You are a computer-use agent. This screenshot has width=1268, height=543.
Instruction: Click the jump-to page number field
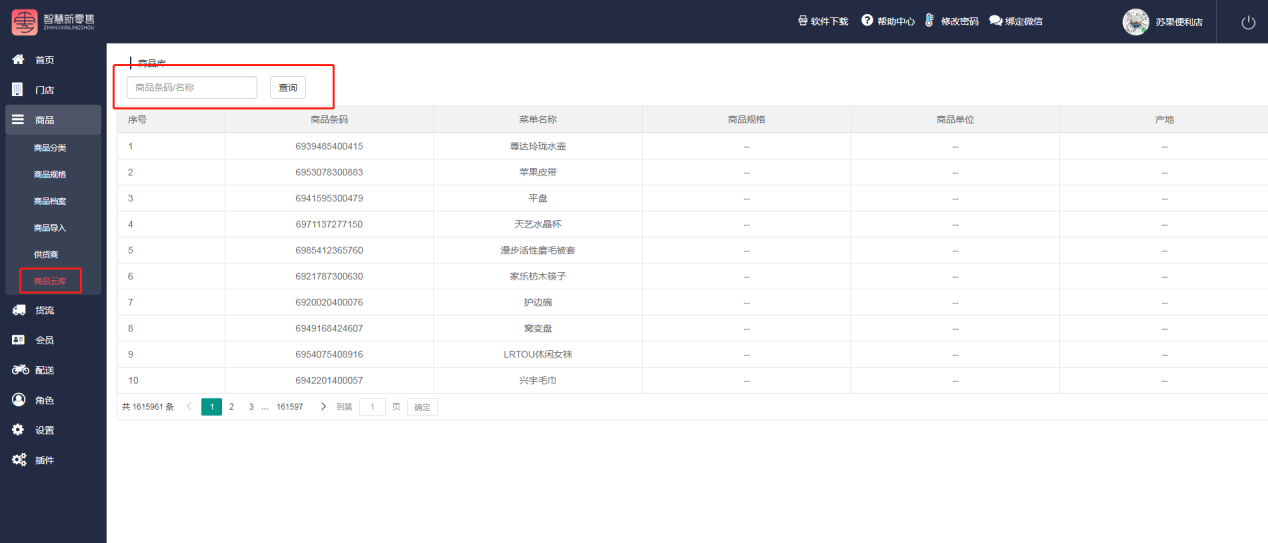(x=372, y=407)
